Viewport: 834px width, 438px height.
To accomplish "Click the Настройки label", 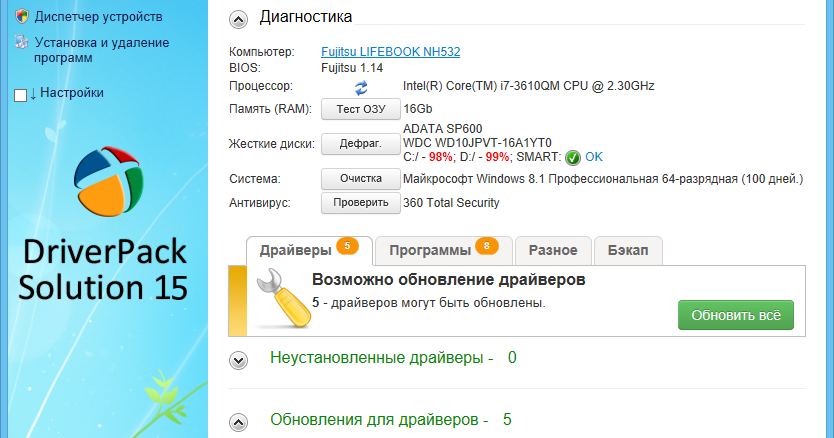I will [x=72, y=93].
